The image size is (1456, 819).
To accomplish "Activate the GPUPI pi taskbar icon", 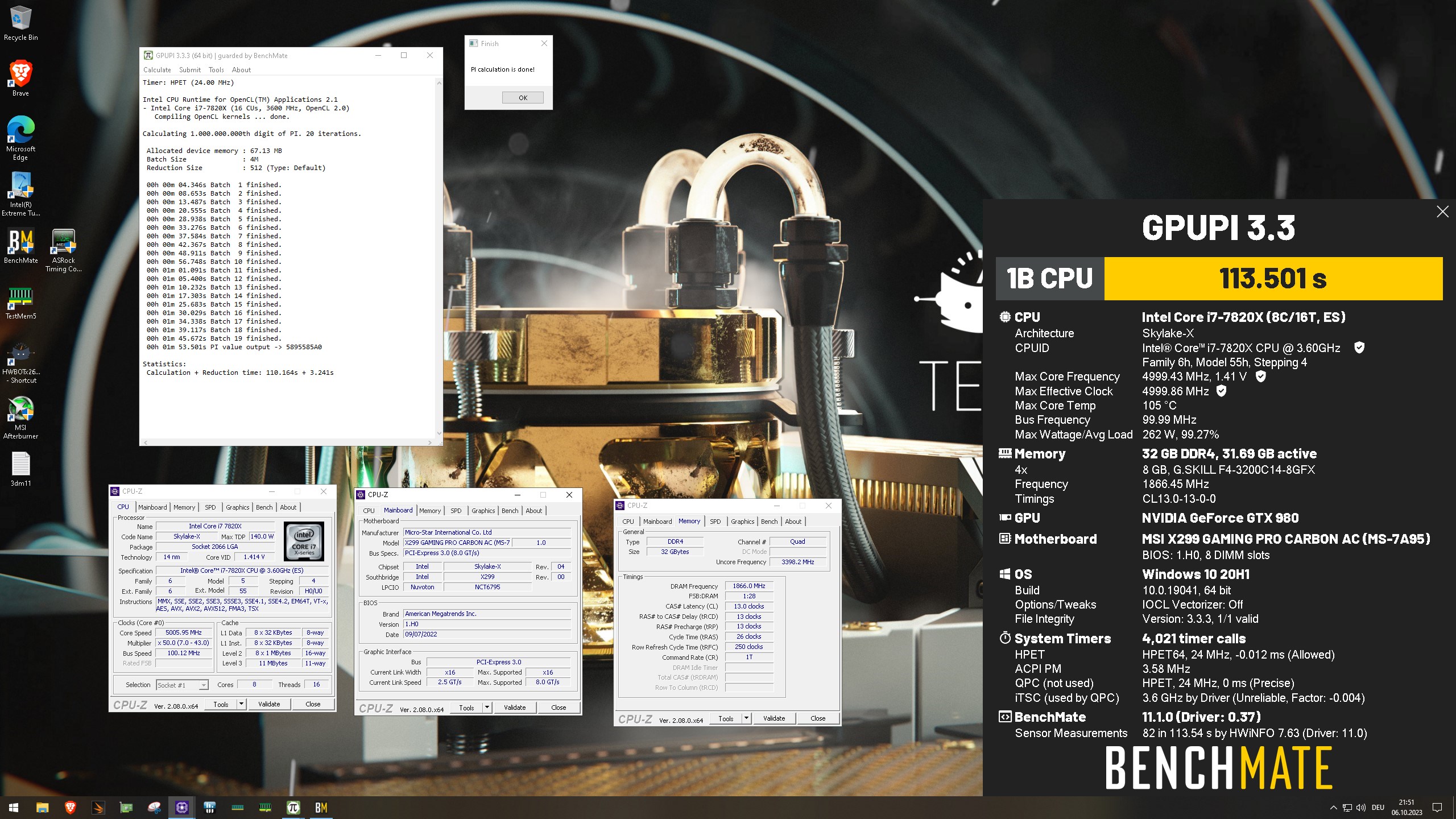I will (293, 807).
